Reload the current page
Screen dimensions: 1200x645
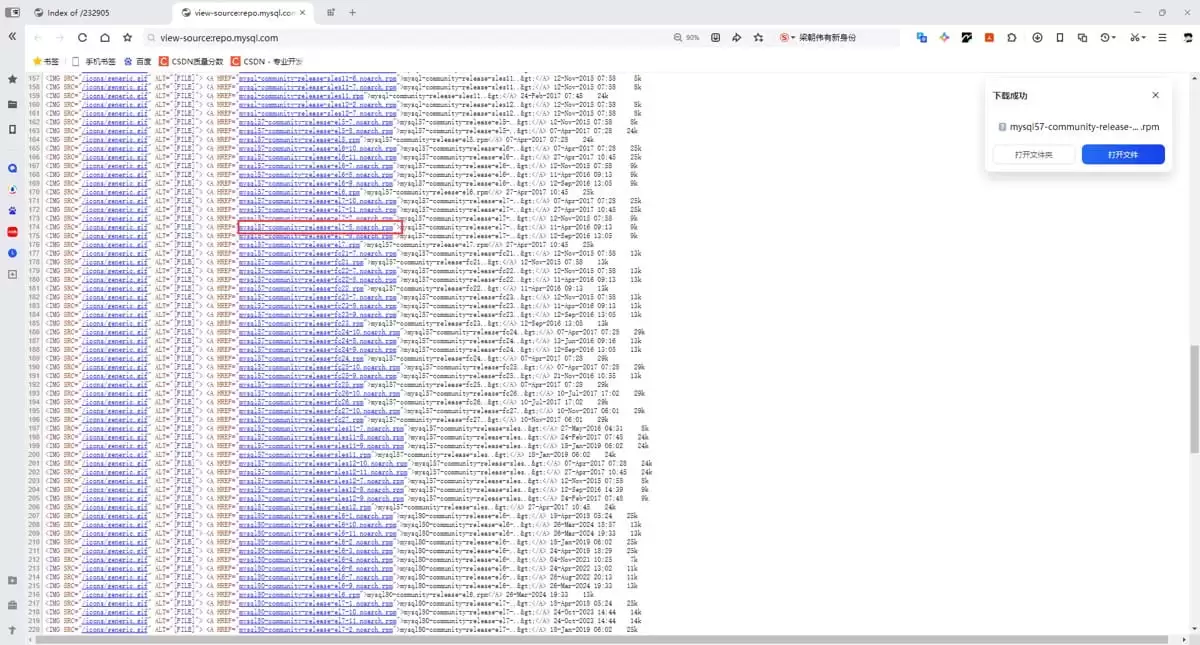(x=82, y=37)
